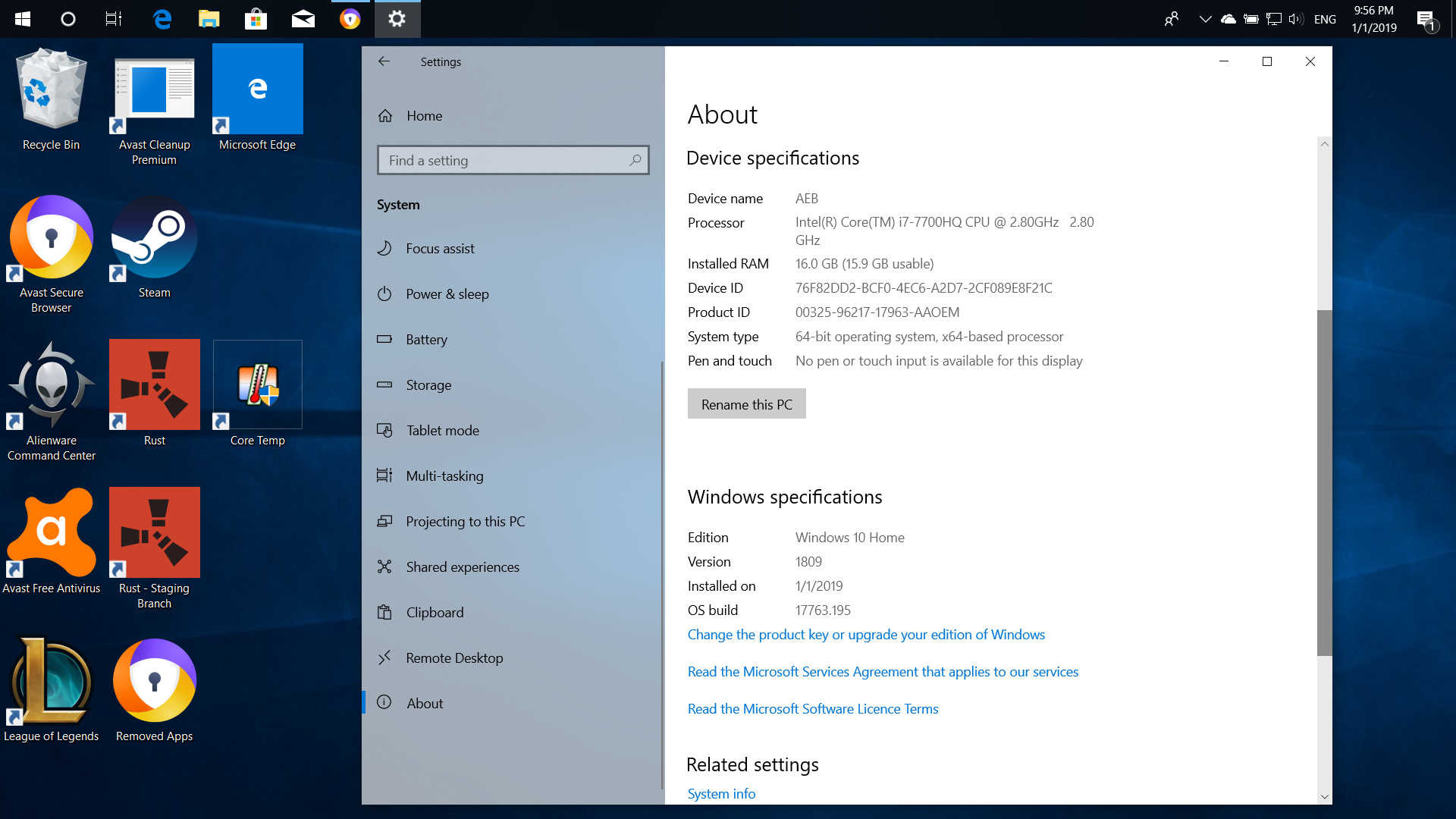Open the Start menu
Image resolution: width=1456 pixels, height=819 pixels.
(22, 19)
